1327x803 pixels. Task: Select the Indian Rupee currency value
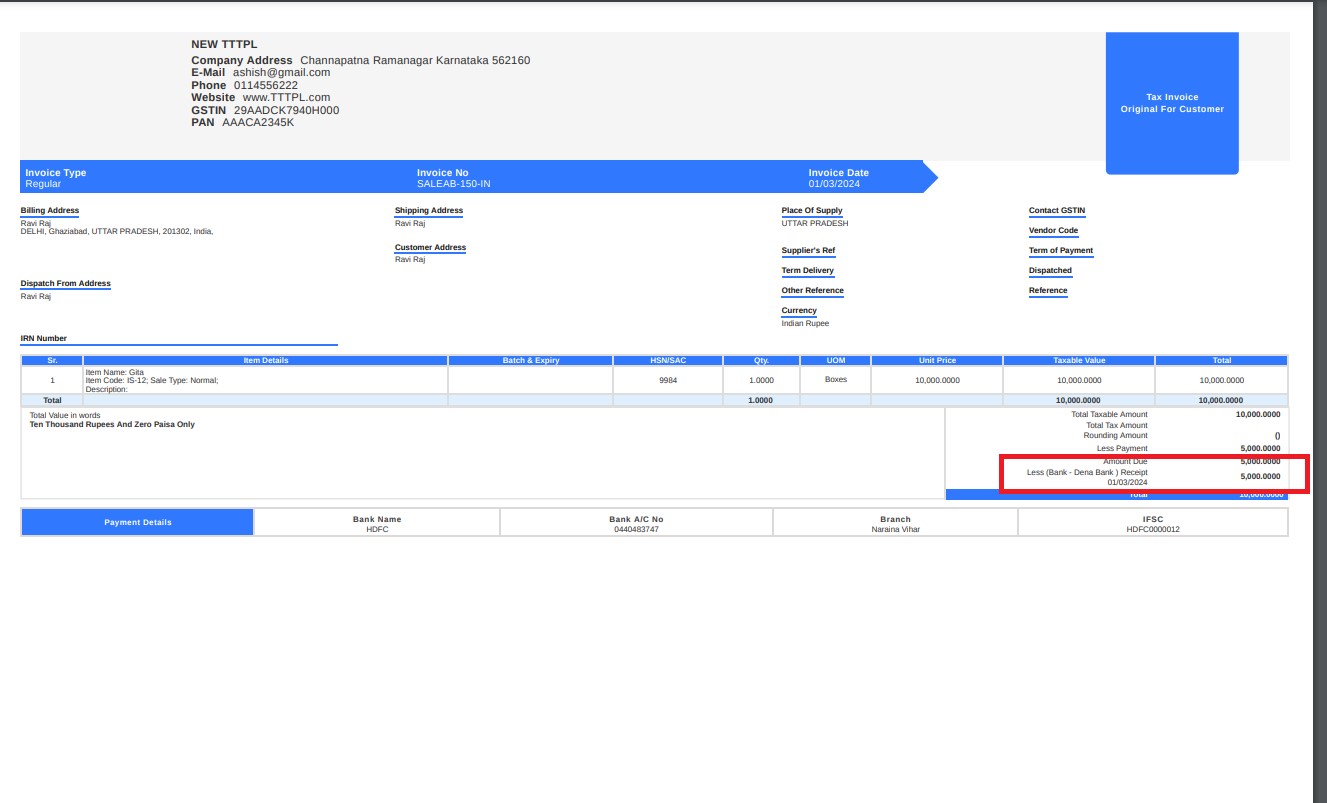tap(805, 324)
